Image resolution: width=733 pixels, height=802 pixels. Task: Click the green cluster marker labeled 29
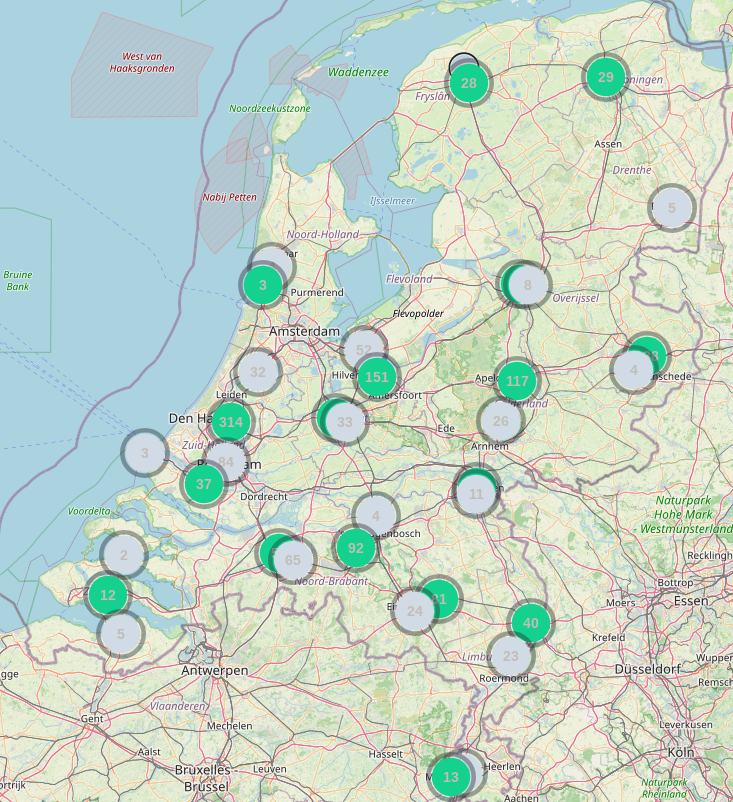point(606,77)
